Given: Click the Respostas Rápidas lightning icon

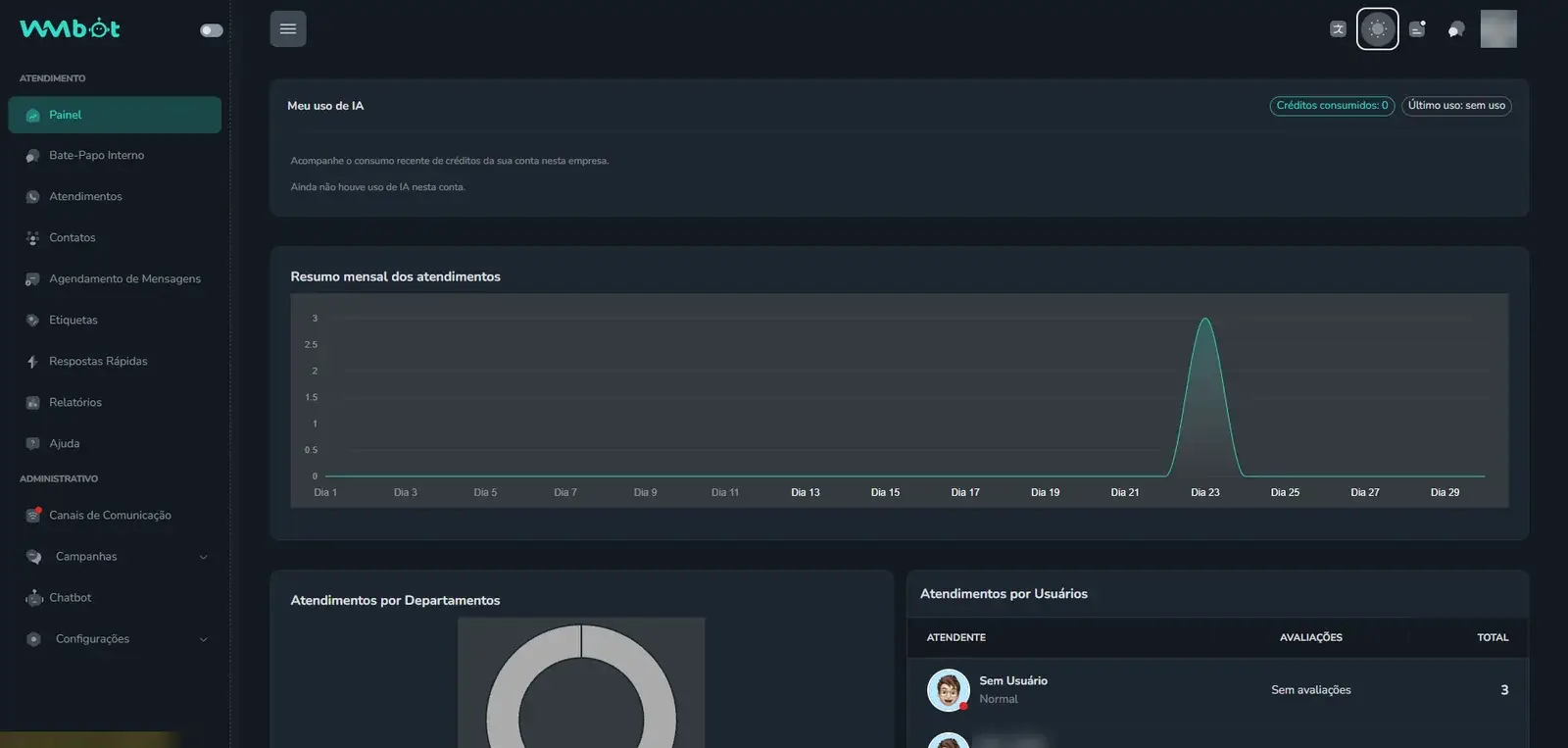Looking at the screenshot, I should pyautogui.click(x=32, y=362).
